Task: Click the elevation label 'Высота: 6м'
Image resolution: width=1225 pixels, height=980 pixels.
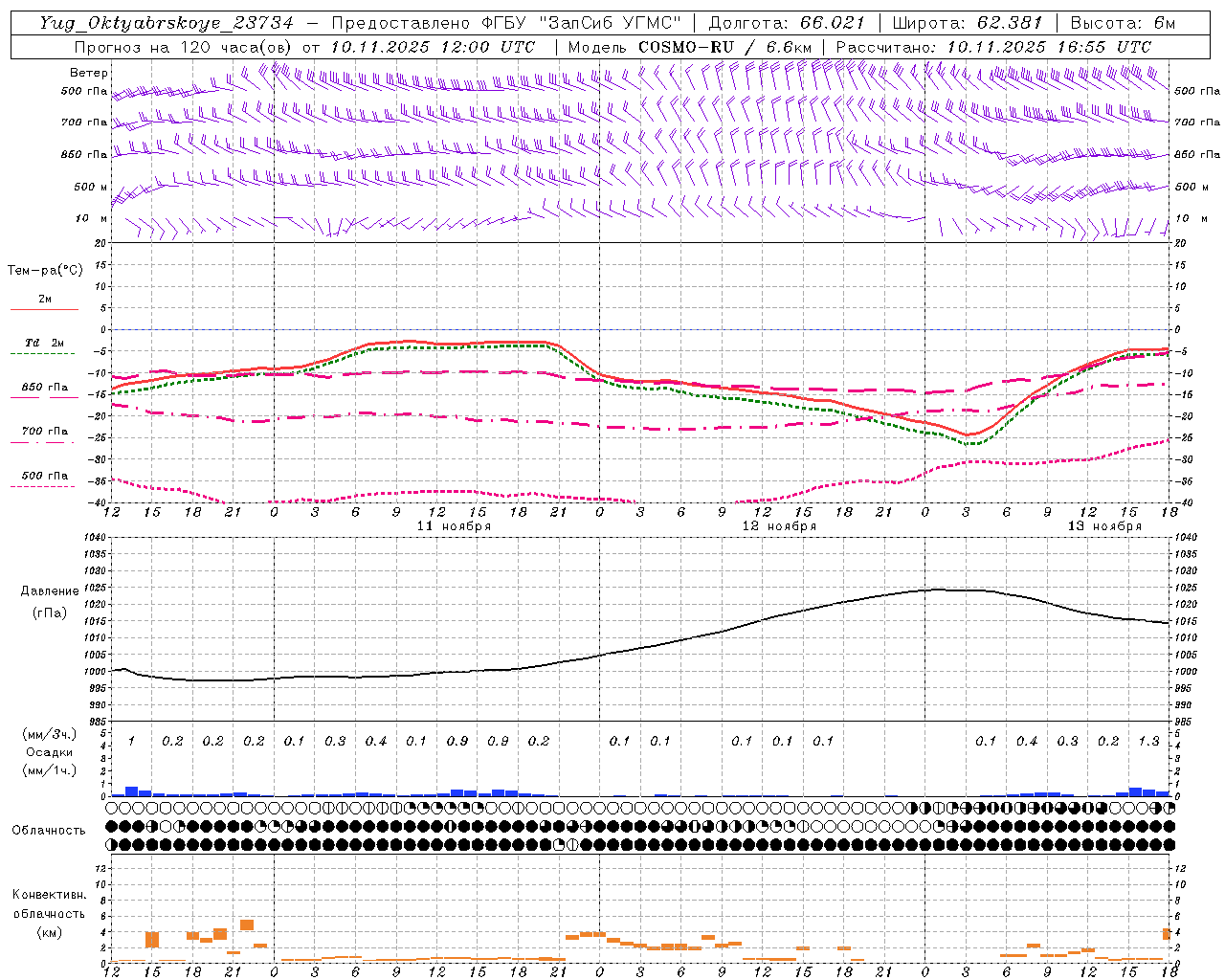Action: 1123,23
